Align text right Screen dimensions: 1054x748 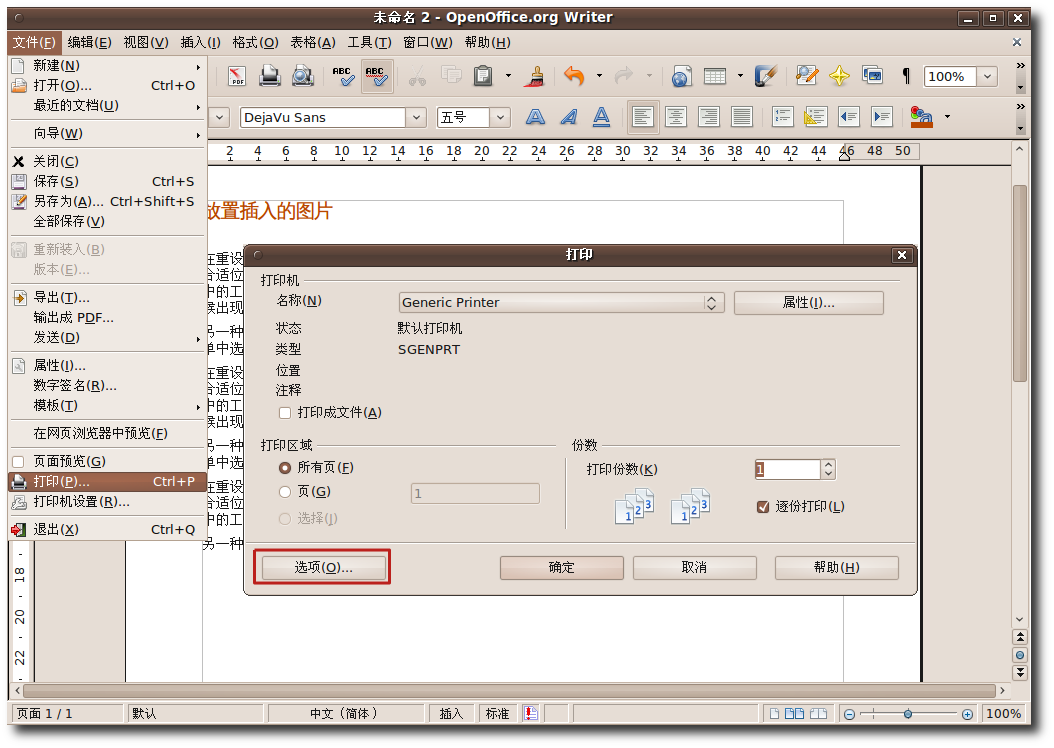708,117
